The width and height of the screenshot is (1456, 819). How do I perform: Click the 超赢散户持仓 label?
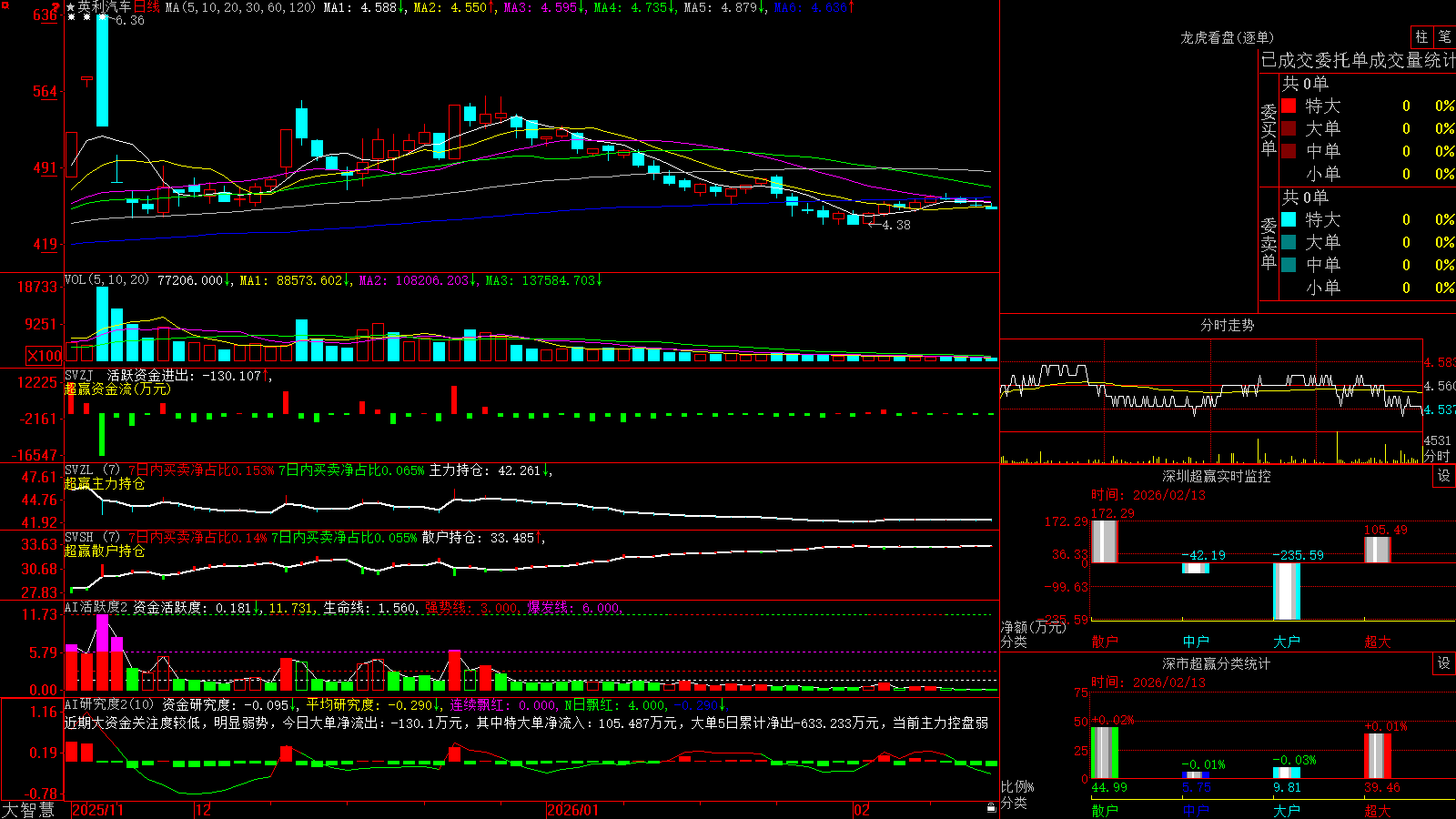point(105,551)
